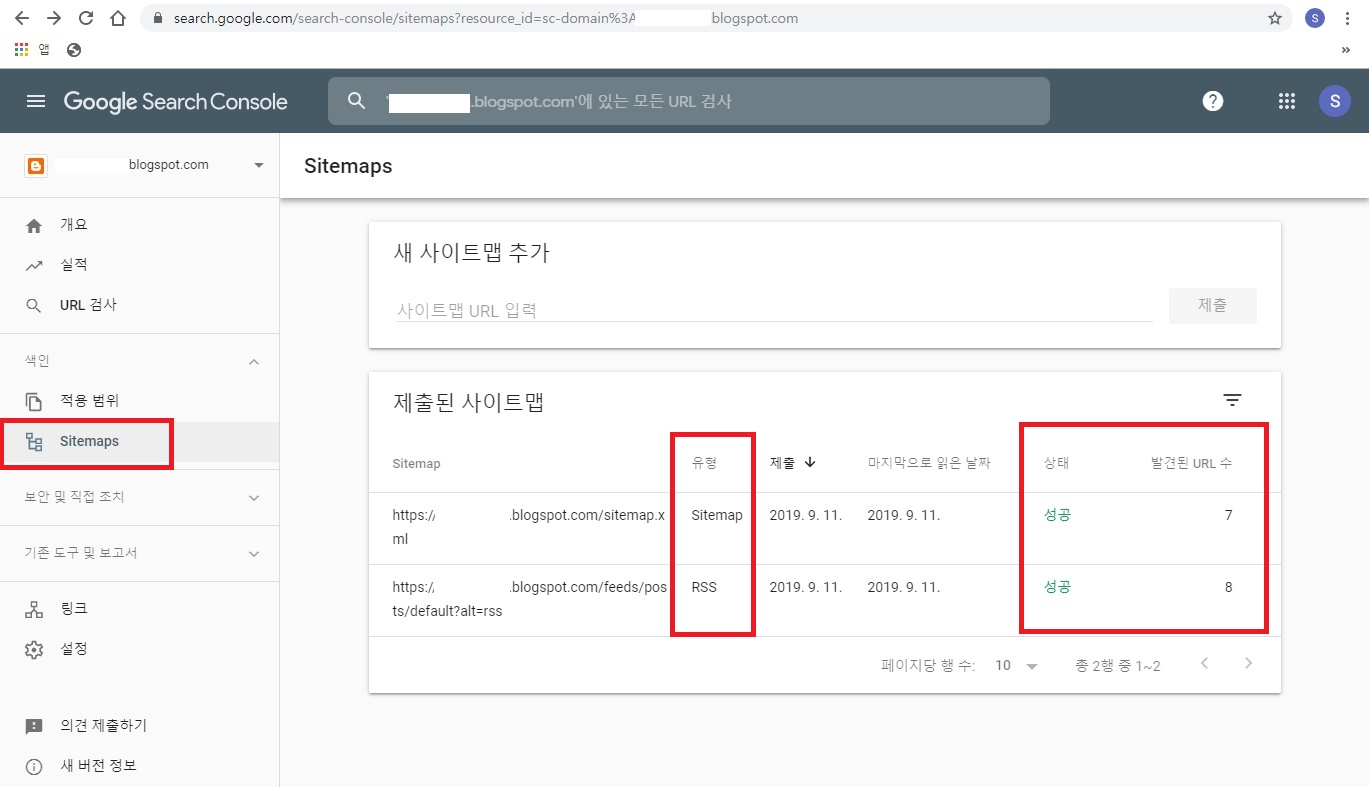Expand the 기존 도구 및 보고서 section
This screenshot has width=1369, height=787.
pos(254,553)
